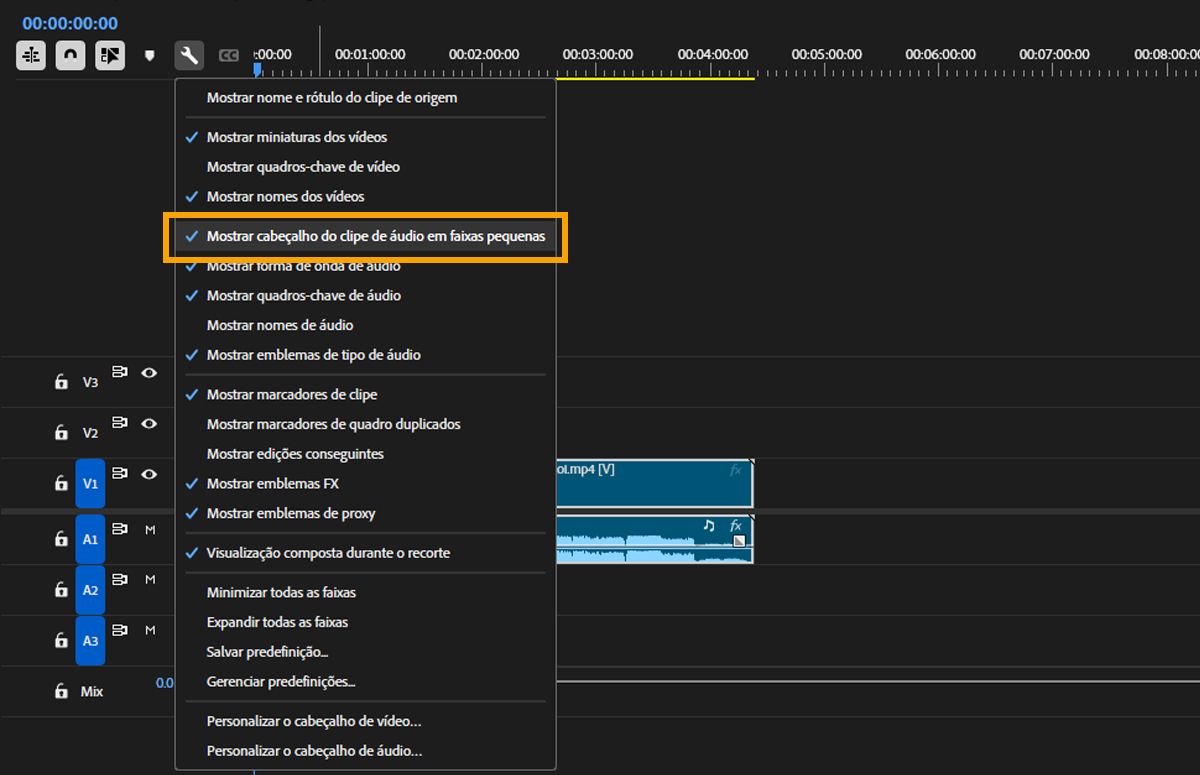Uncheck Mostrar emblemas de proxy
Screen dimensions: 1200x775
[x=365, y=513]
